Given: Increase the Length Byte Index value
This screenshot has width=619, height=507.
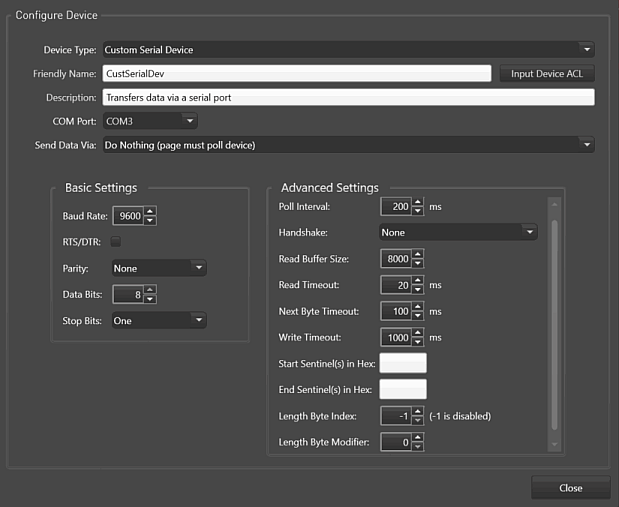Looking at the screenshot, I should tap(418, 411).
